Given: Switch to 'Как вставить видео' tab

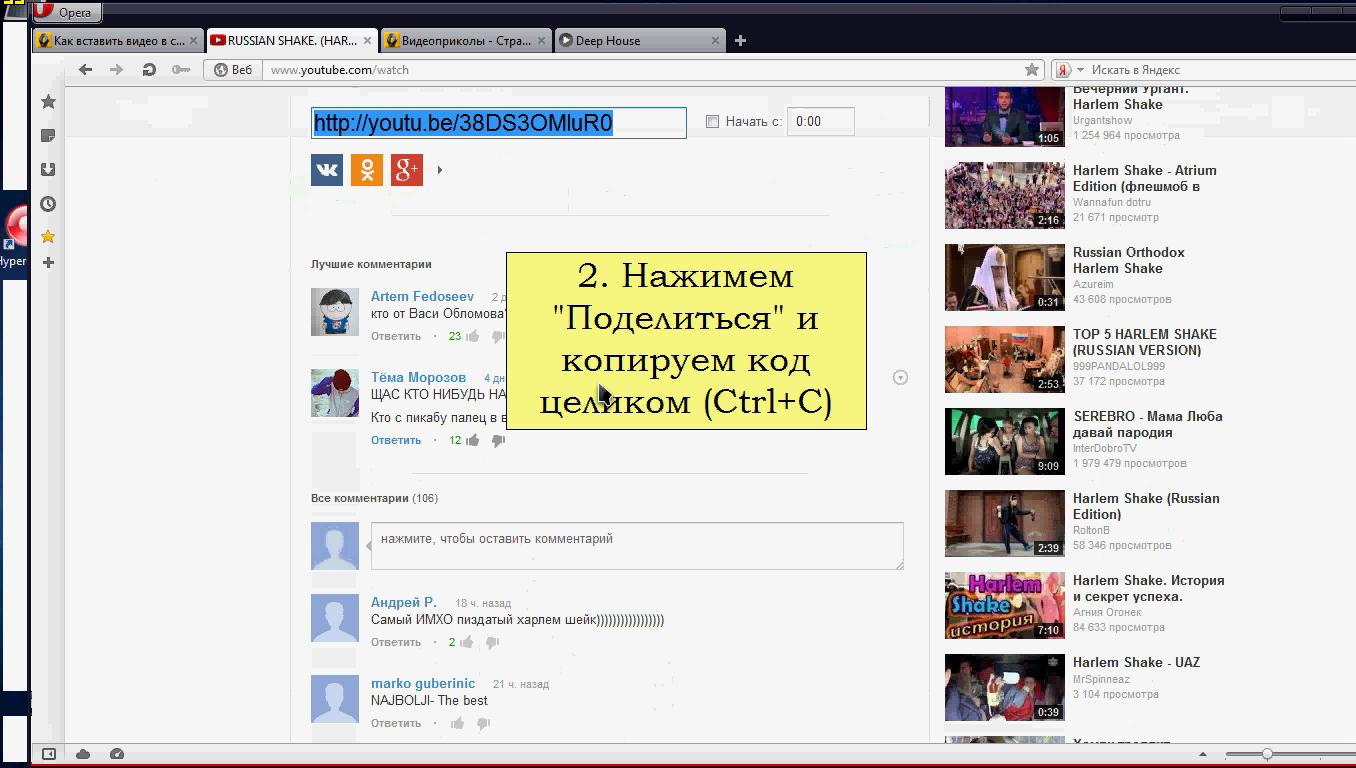Looking at the screenshot, I should pos(119,41).
